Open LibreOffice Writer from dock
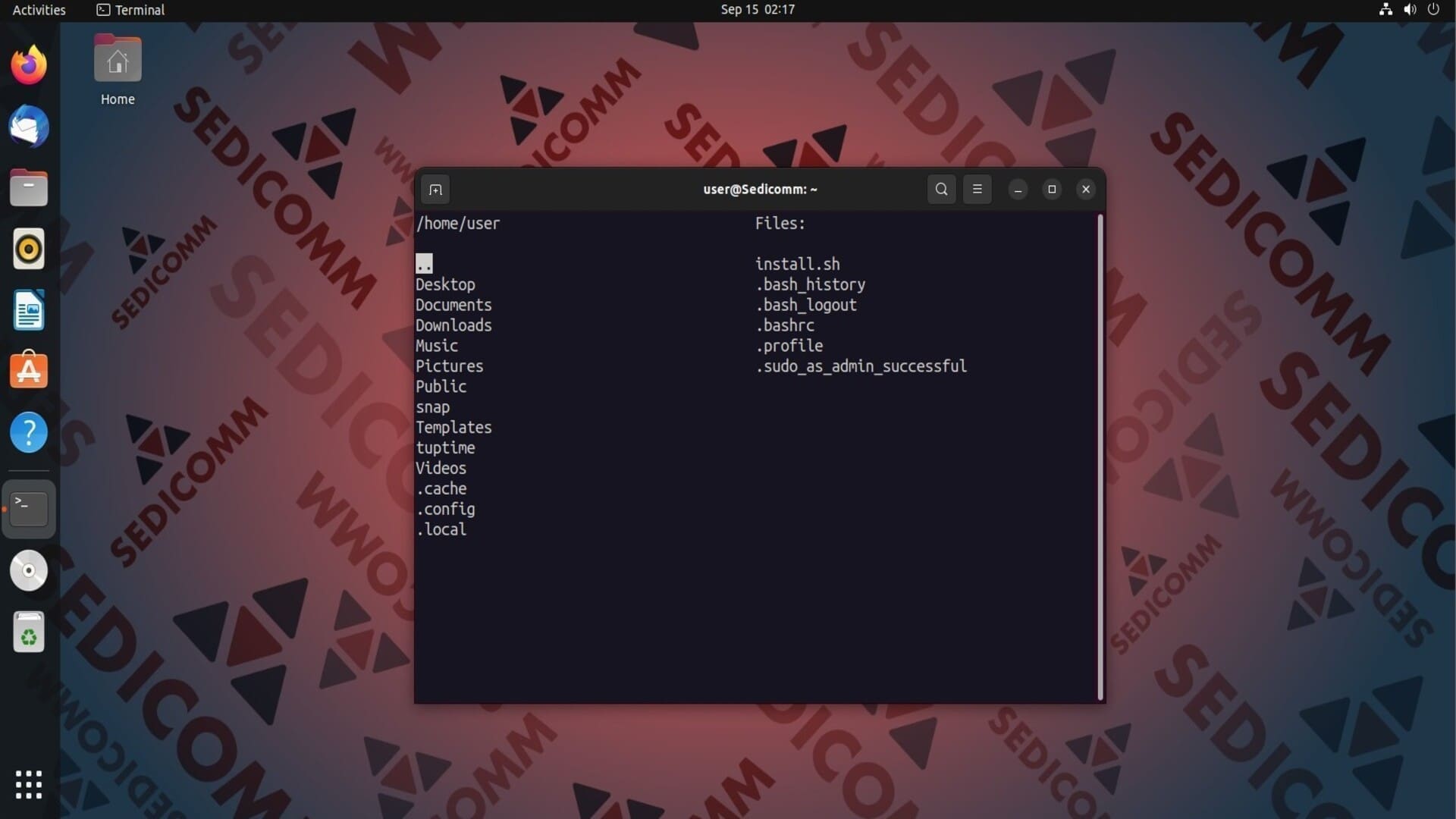Viewport: 1456px width, 819px height. click(29, 310)
